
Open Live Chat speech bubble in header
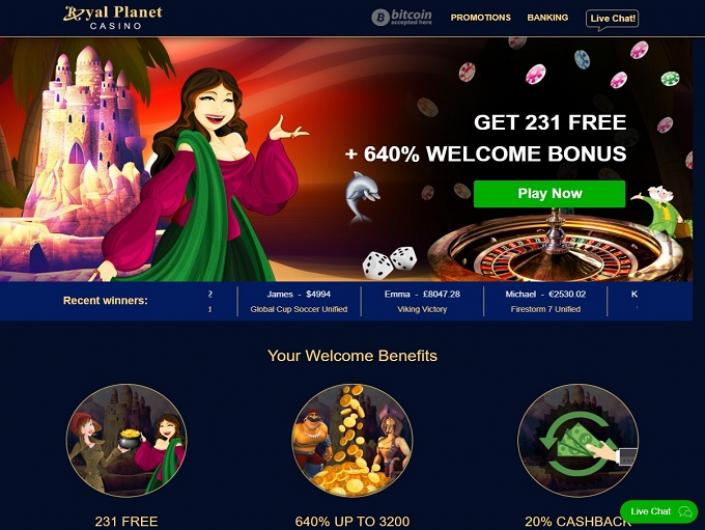[x=612, y=20]
